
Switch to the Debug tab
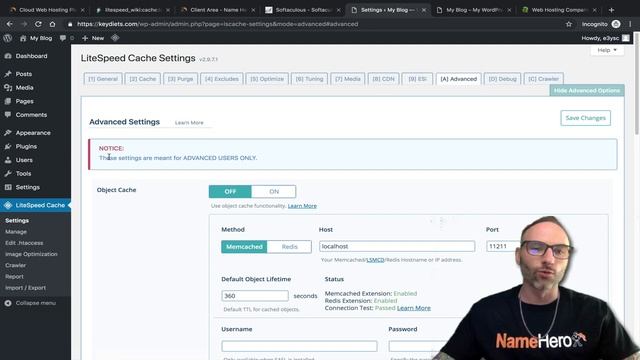click(x=502, y=79)
